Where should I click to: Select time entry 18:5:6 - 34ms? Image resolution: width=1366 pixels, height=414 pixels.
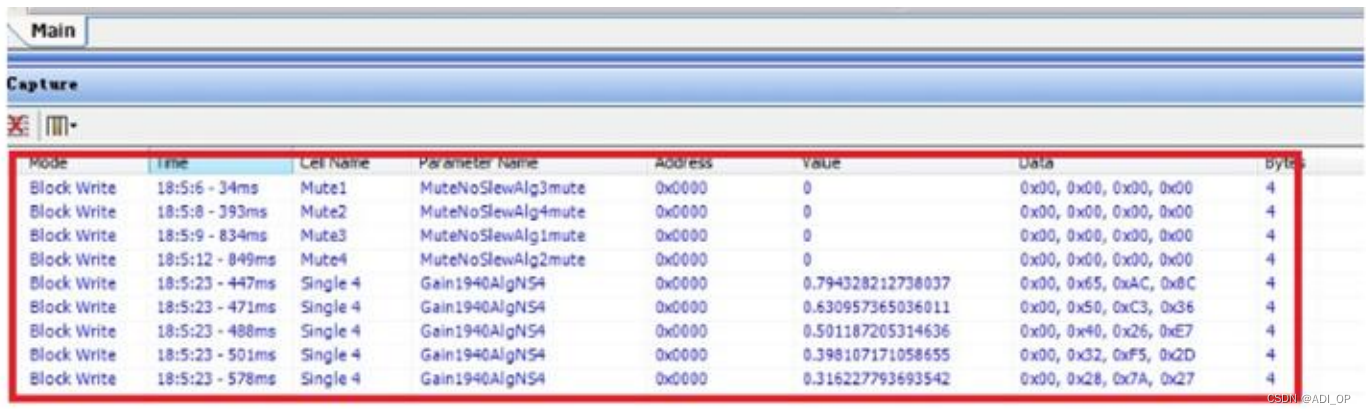click(x=208, y=188)
